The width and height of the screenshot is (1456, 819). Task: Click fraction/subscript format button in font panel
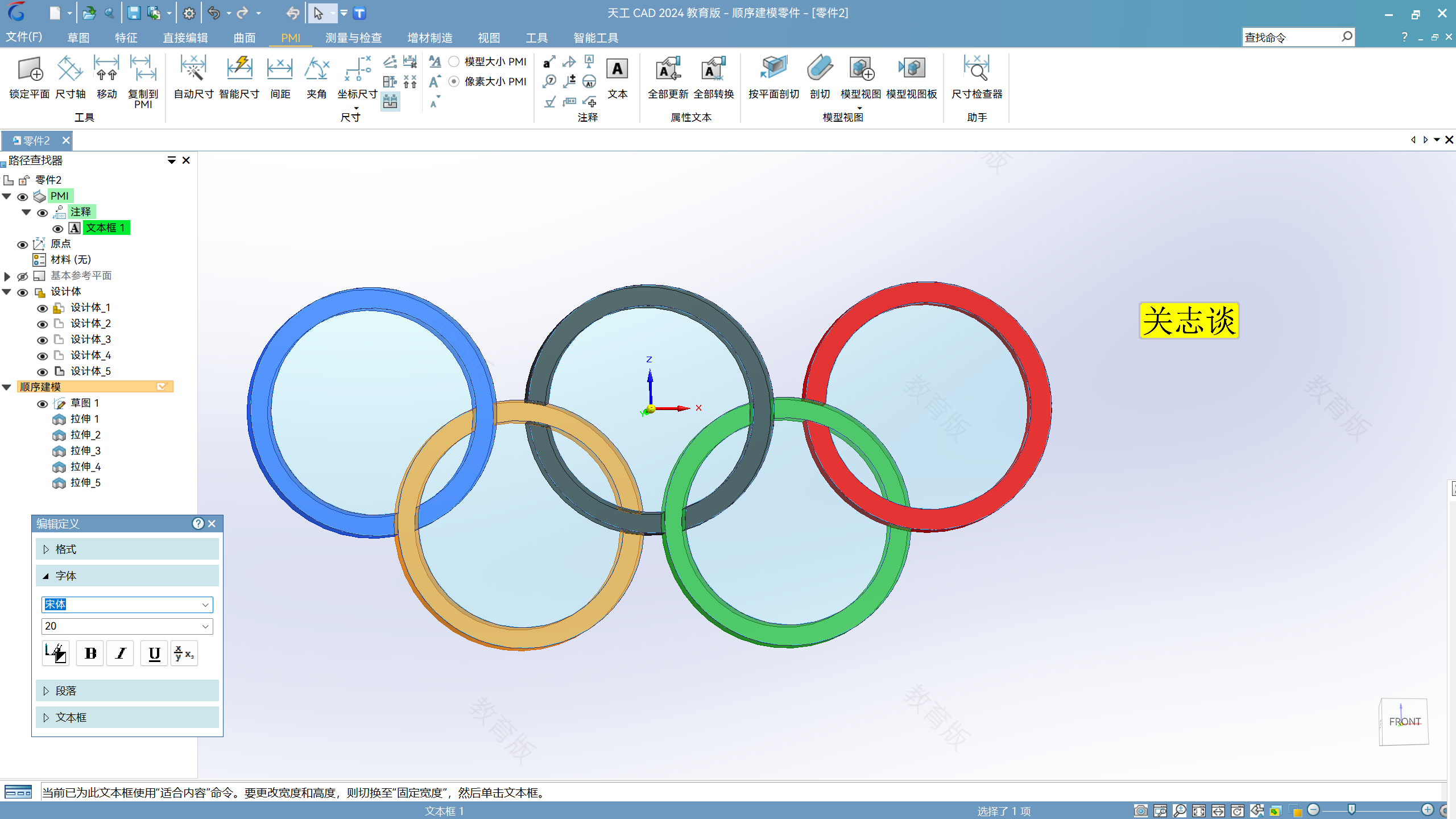click(184, 653)
